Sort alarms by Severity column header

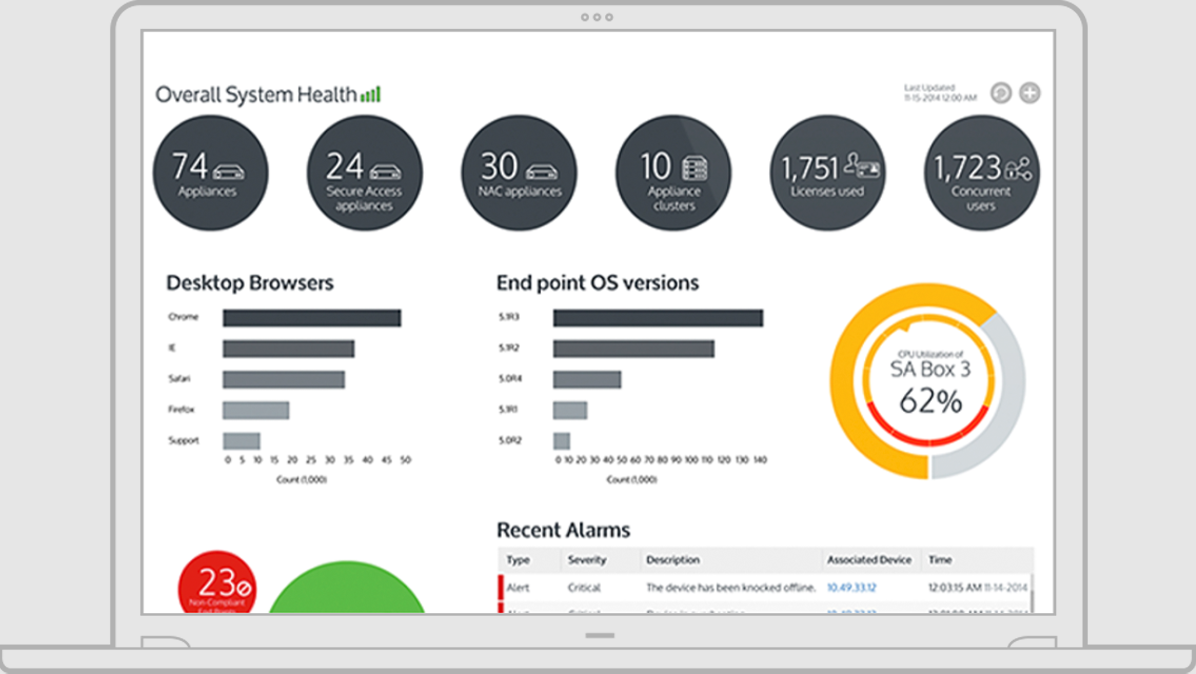click(587, 560)
